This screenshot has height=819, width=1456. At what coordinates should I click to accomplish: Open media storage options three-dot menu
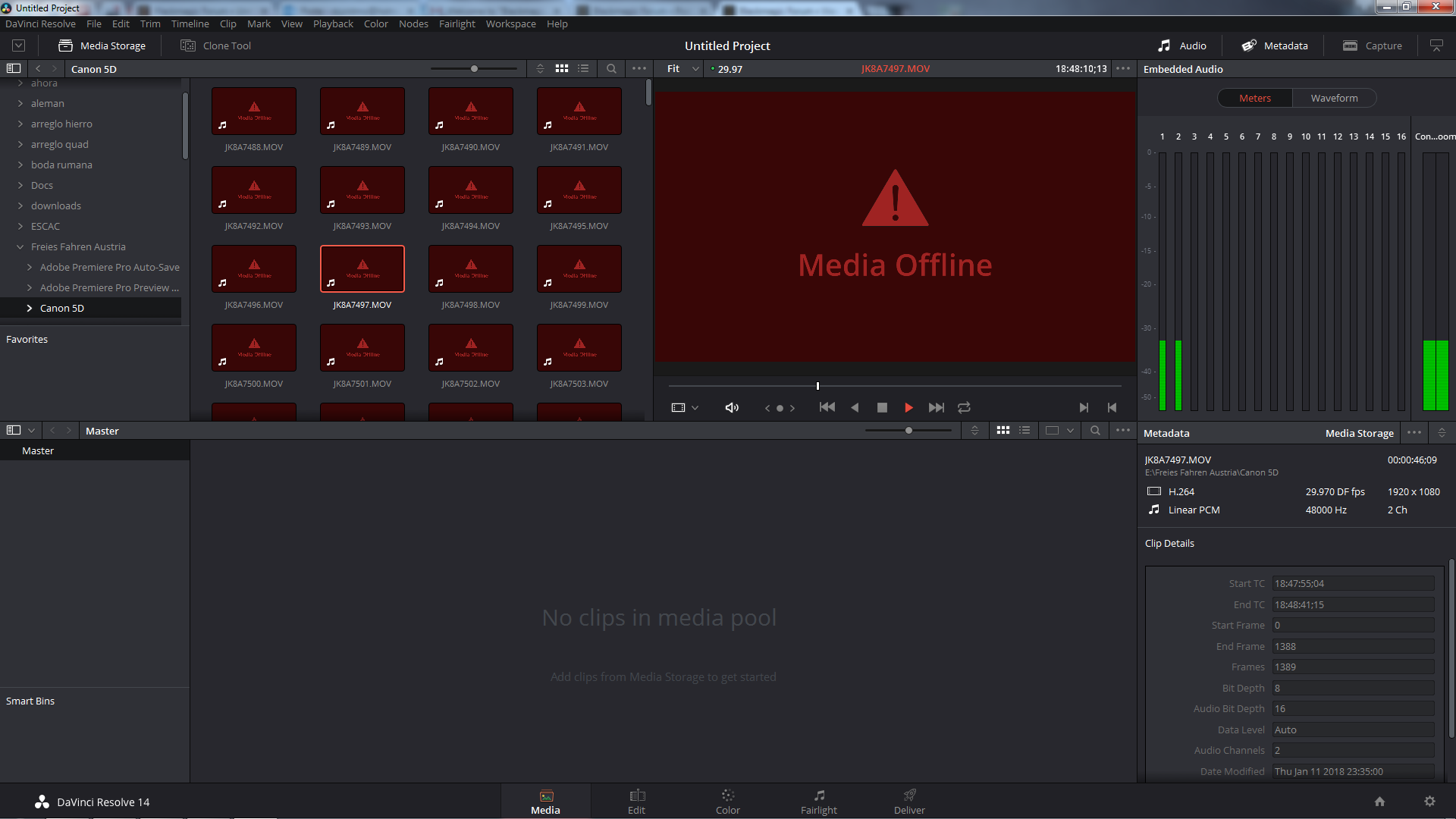click(x=639, y=68)
